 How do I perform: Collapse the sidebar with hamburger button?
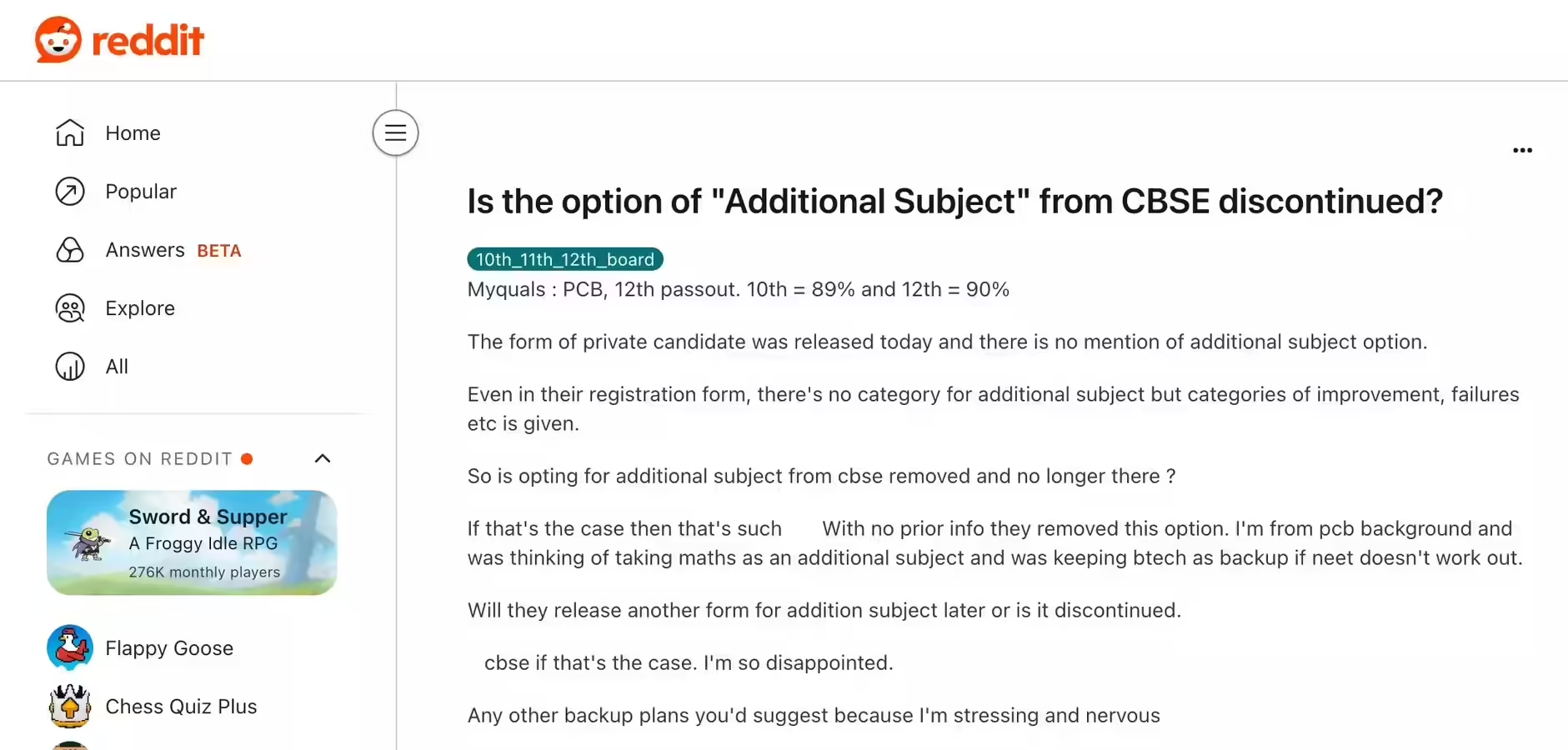(x=395, y=132)
